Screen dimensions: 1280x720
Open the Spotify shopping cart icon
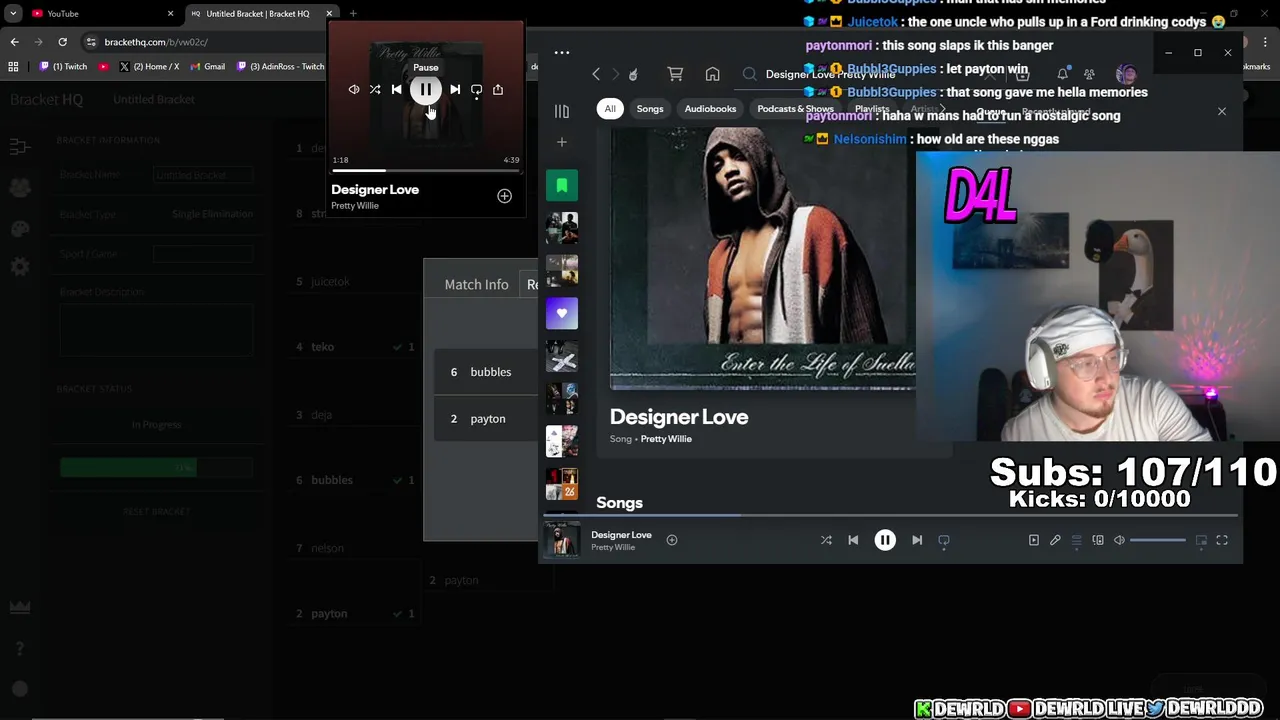tap(675, 74)
